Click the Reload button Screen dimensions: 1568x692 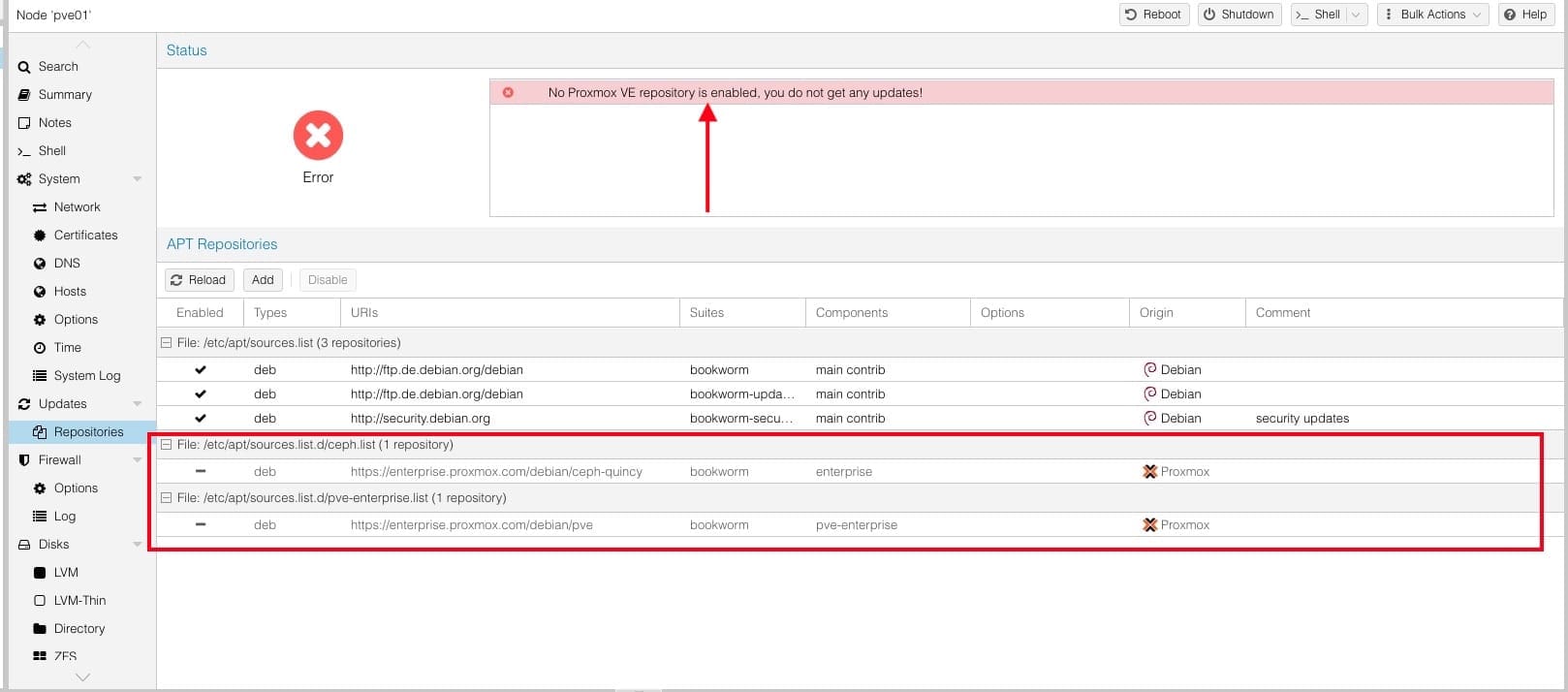coord(199,280)
